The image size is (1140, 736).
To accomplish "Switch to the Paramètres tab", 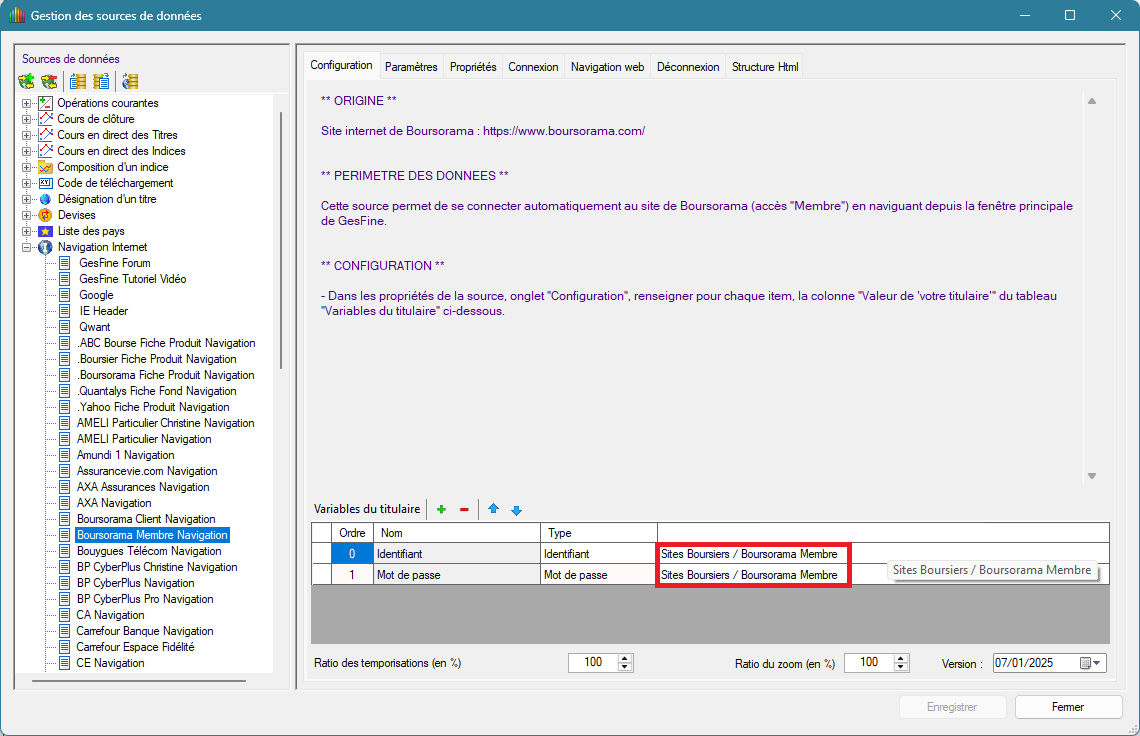I will tap(411, 67).
